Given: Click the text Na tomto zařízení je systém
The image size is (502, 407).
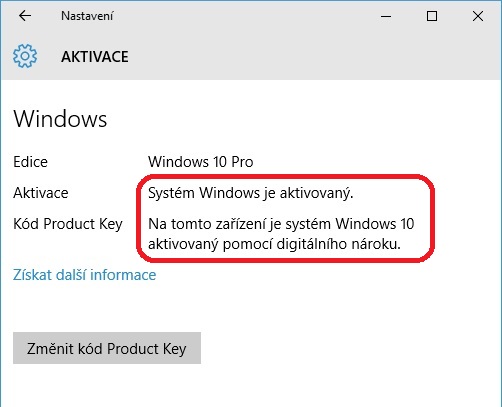Looking at the screenshot, I should tap(240, 224).
